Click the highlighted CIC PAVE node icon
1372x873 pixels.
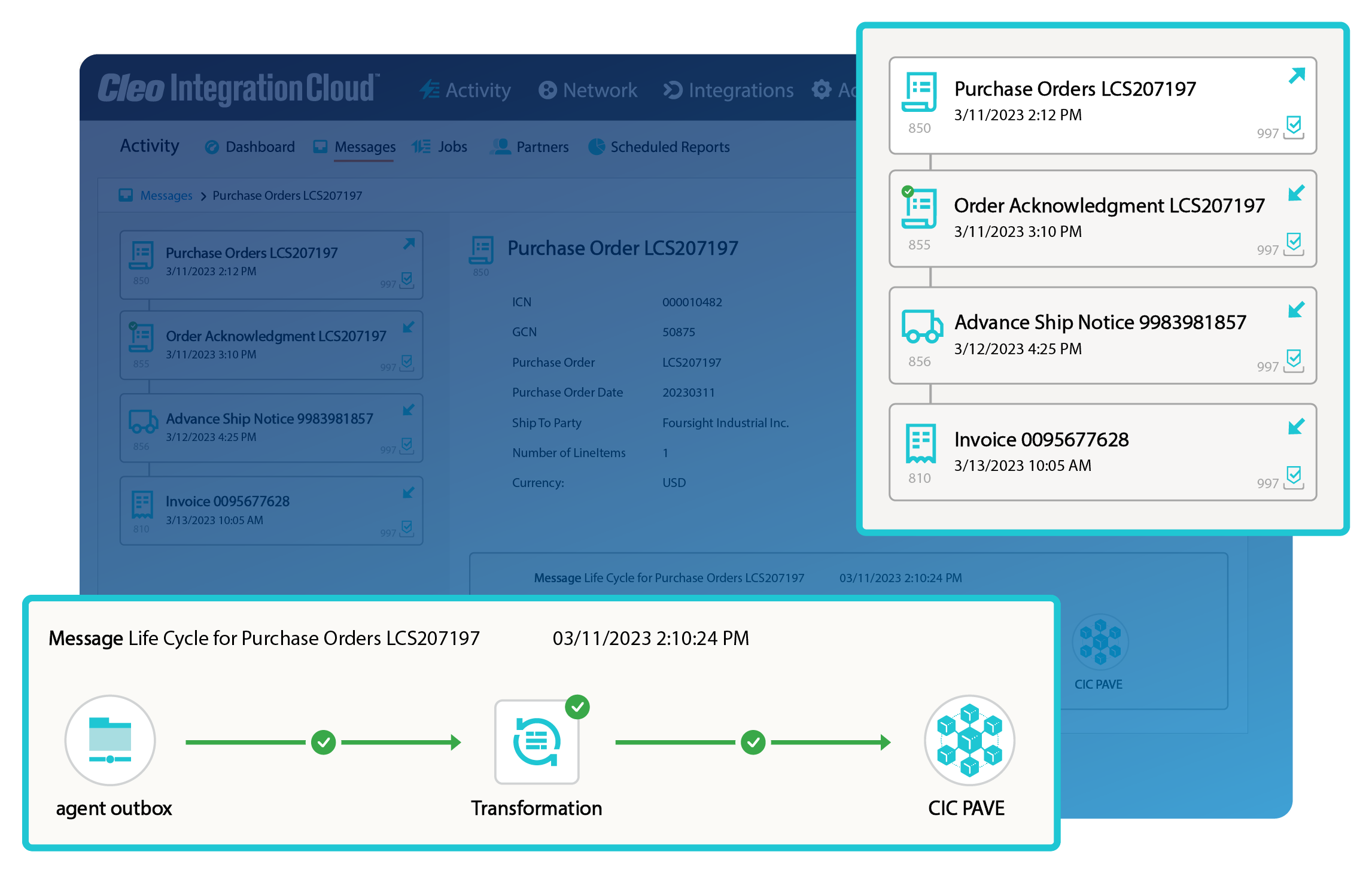pyautogui.click(x=969, y=741)
